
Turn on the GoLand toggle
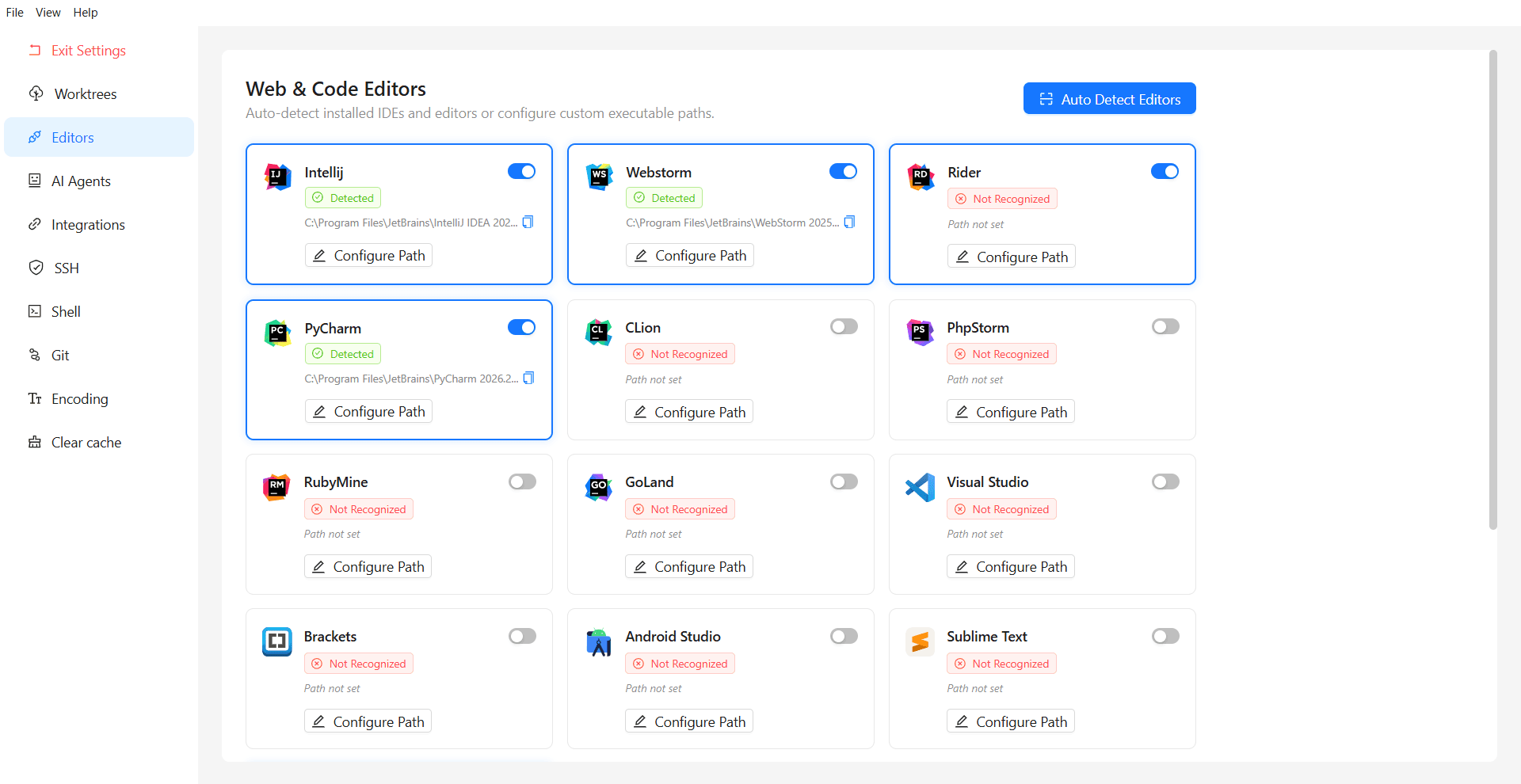click(844, 481)
